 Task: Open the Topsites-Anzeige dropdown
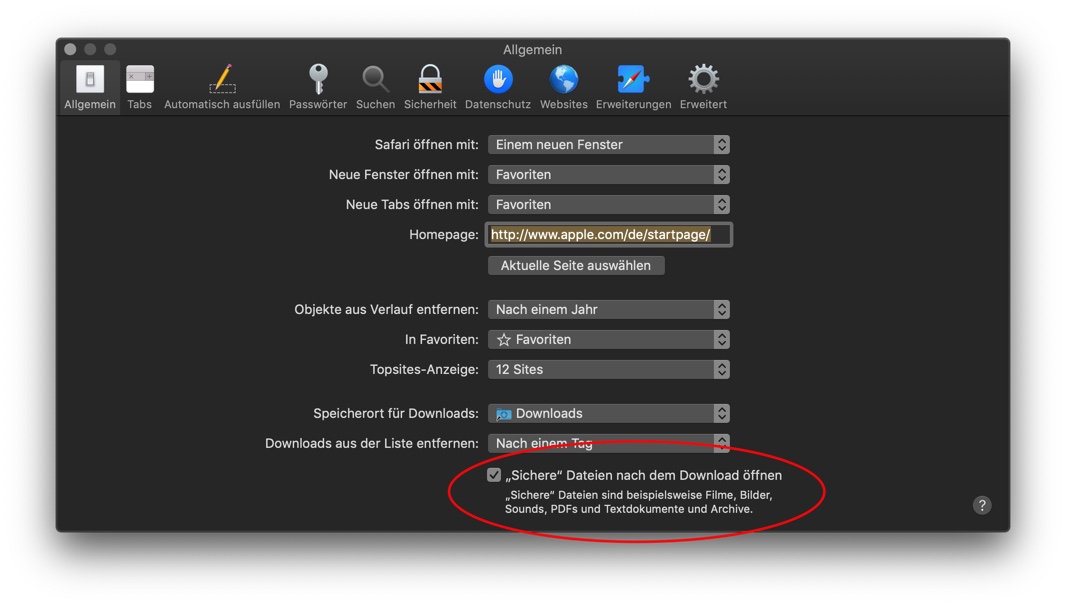608,370
